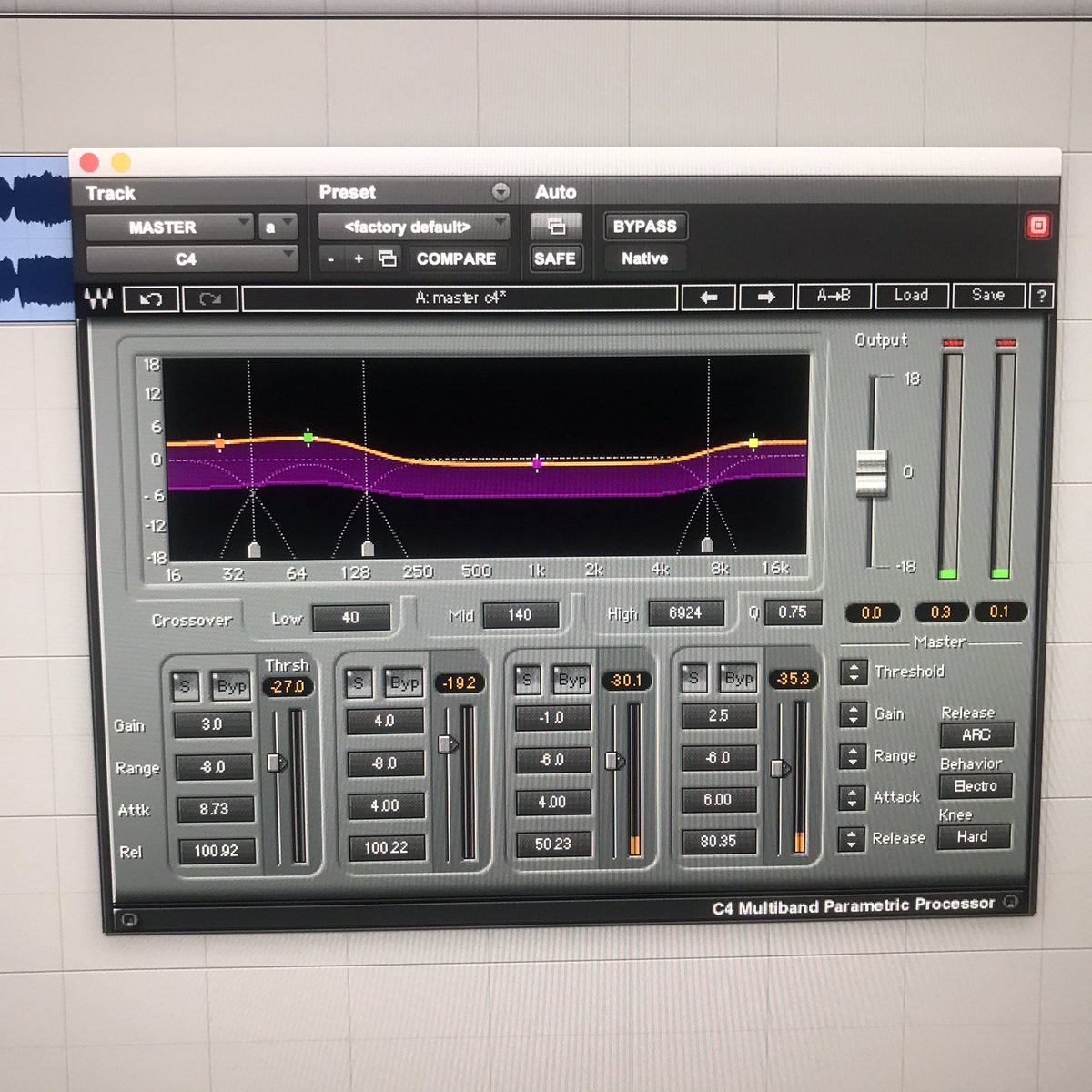
Task: Click the low-mid band threshold slider
Action: pyautogui.click(x=447, y=744)
